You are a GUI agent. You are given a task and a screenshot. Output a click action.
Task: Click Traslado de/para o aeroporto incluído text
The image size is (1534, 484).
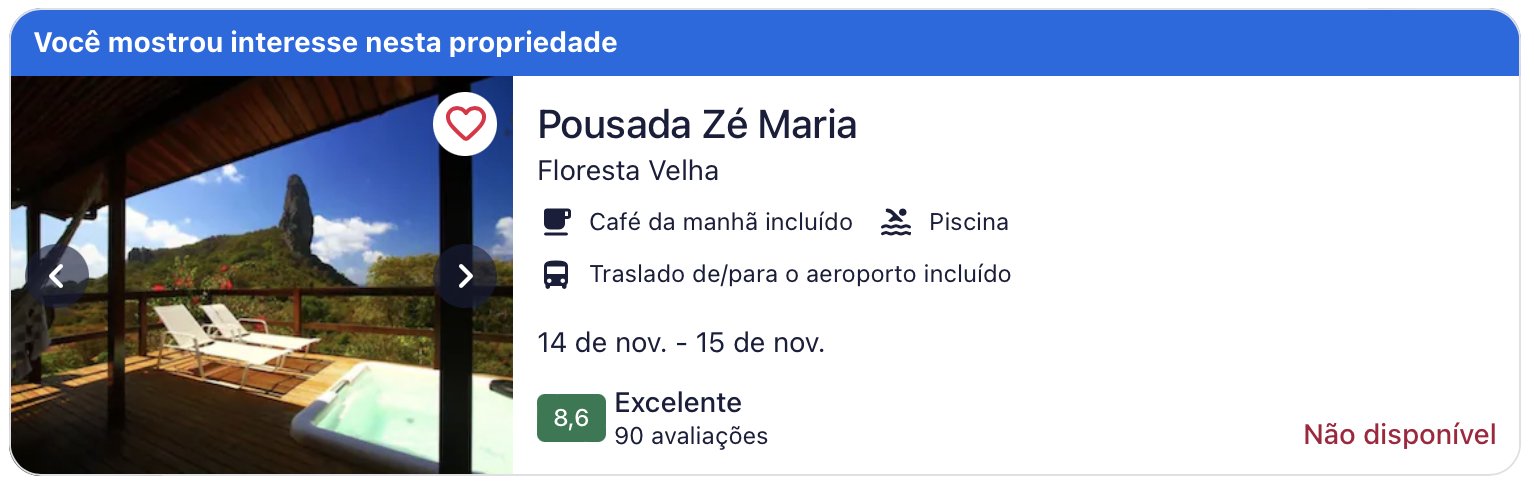point(800,274)
